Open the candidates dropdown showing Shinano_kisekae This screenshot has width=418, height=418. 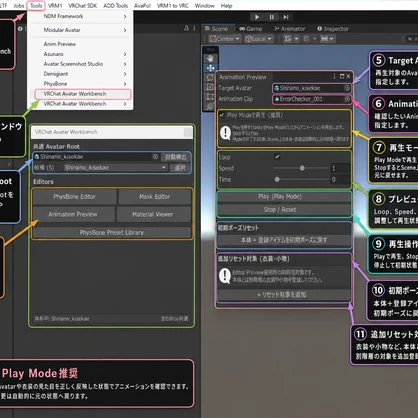[116, 168]
